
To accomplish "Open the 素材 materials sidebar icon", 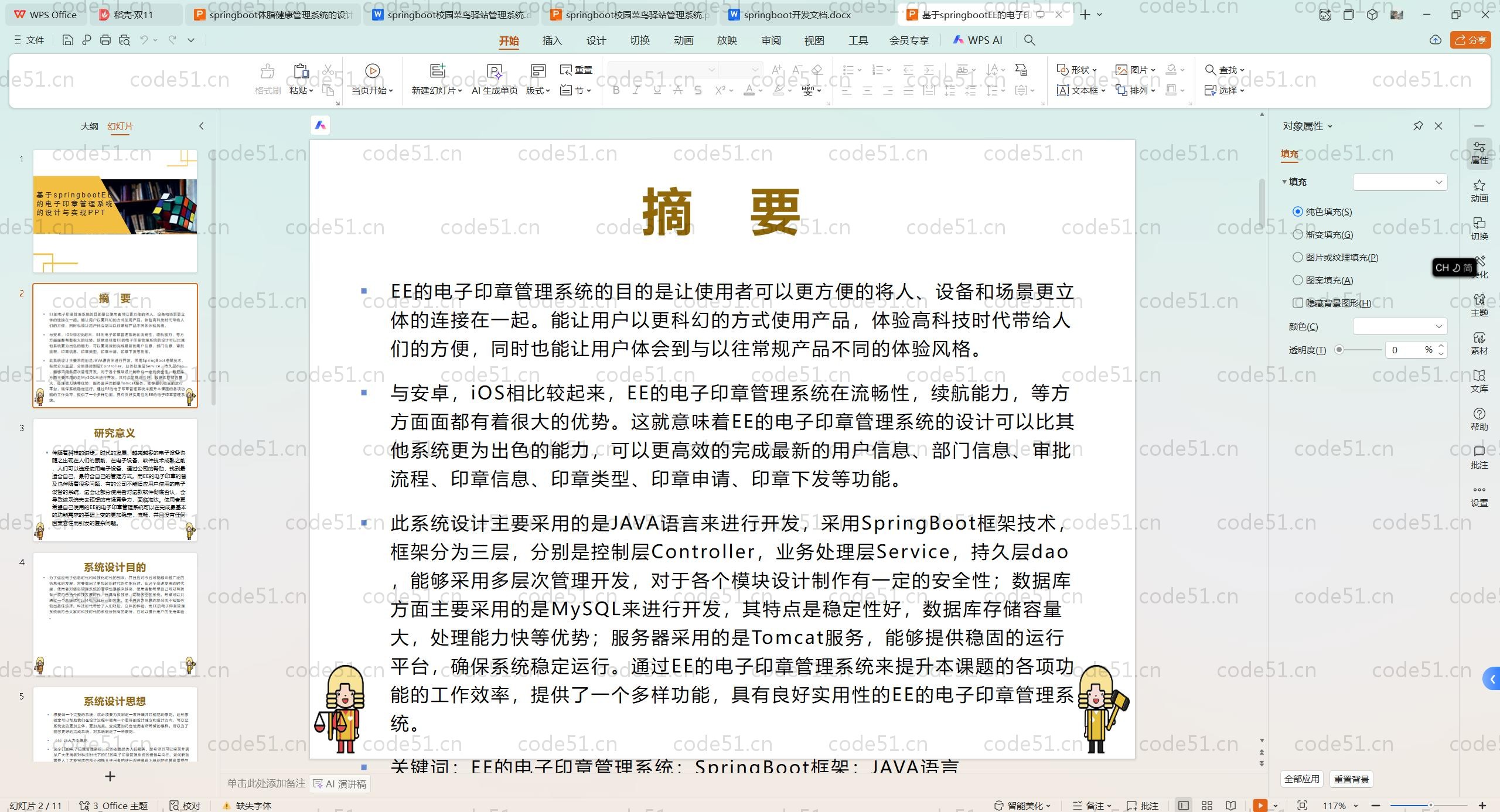I will click(x=1479, y=343).
